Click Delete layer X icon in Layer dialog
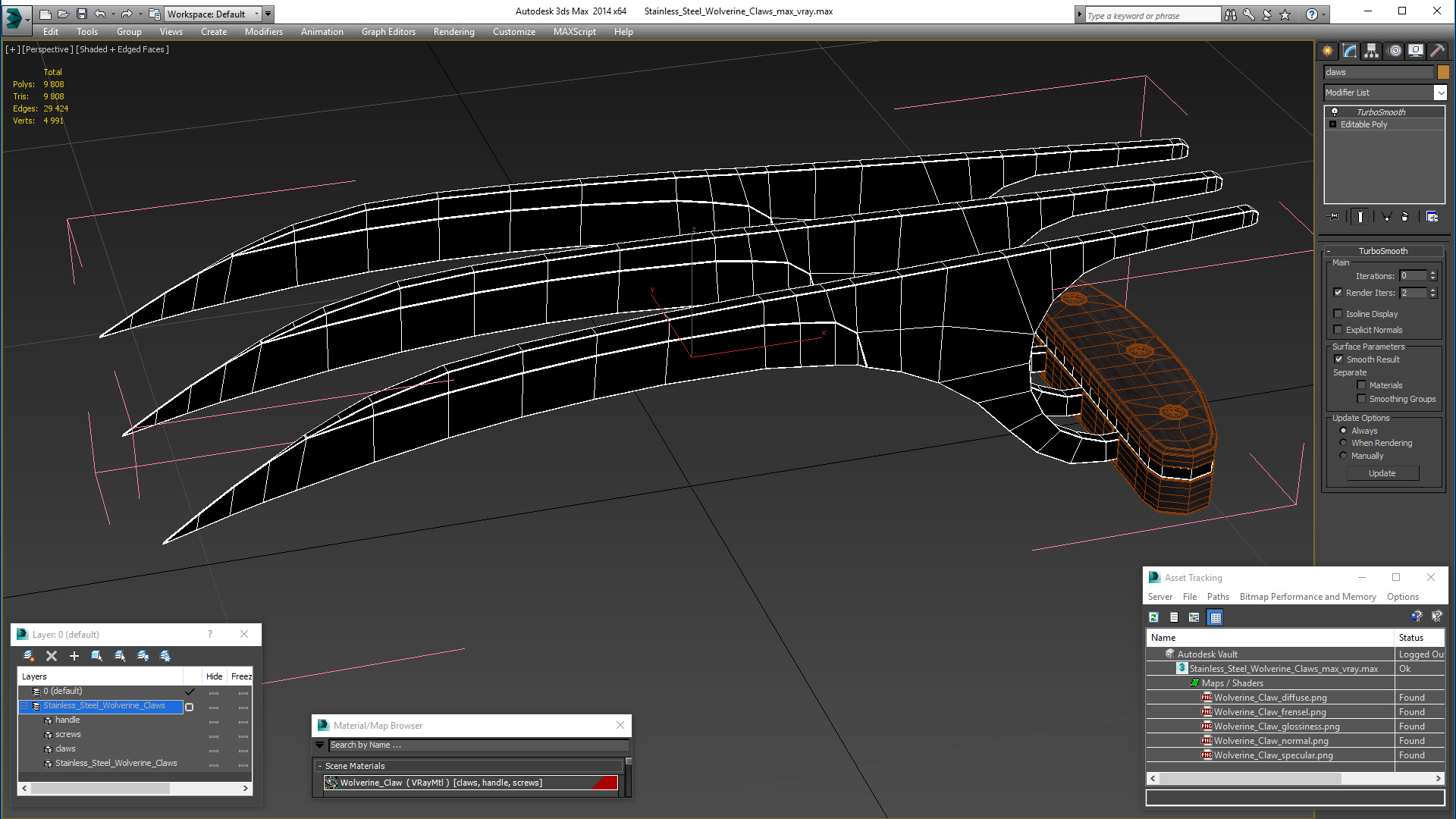The width and height of the screenshot is (1456, 819). coord(52,656)
